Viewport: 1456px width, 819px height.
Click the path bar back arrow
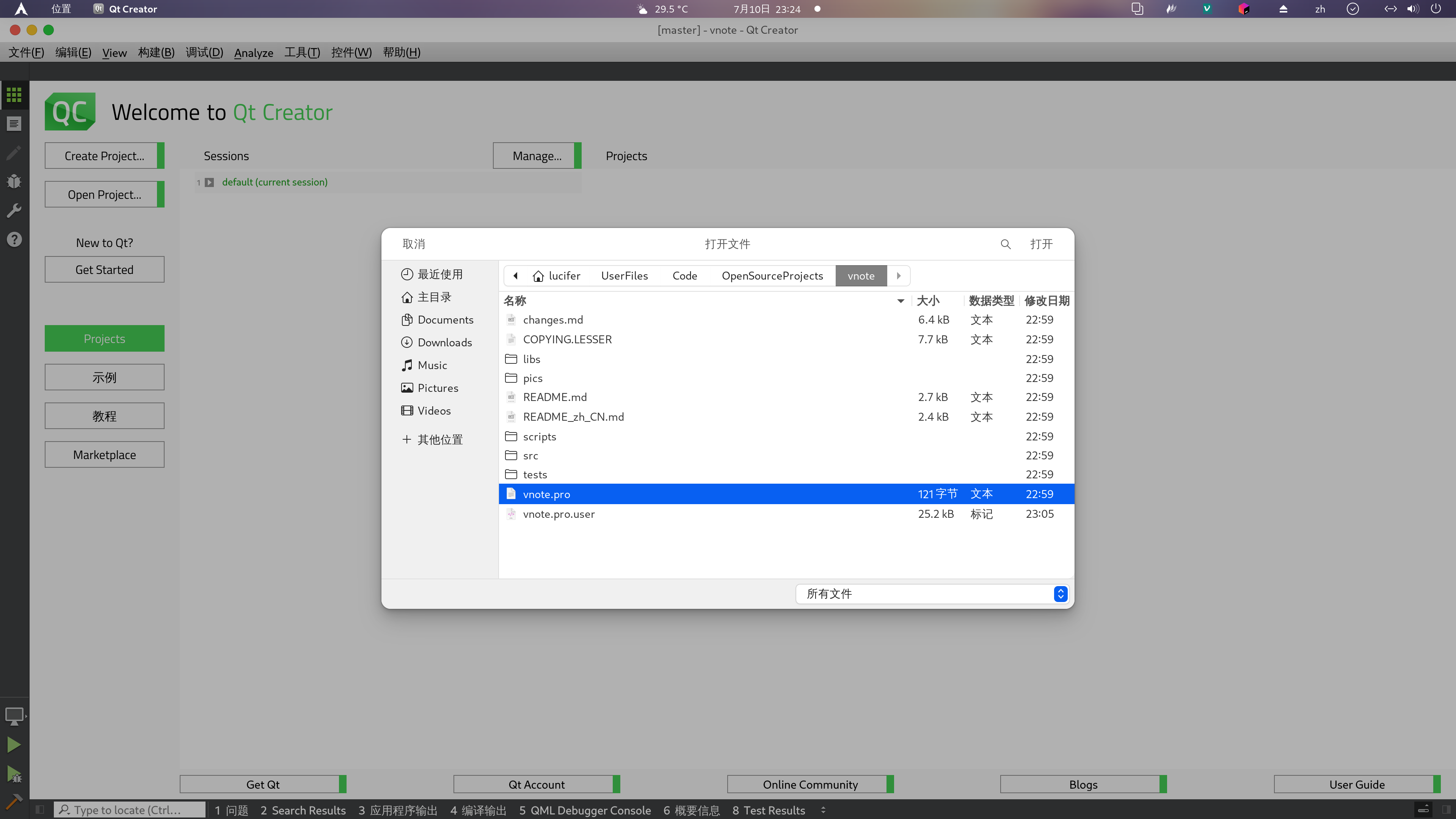point(516,275)
